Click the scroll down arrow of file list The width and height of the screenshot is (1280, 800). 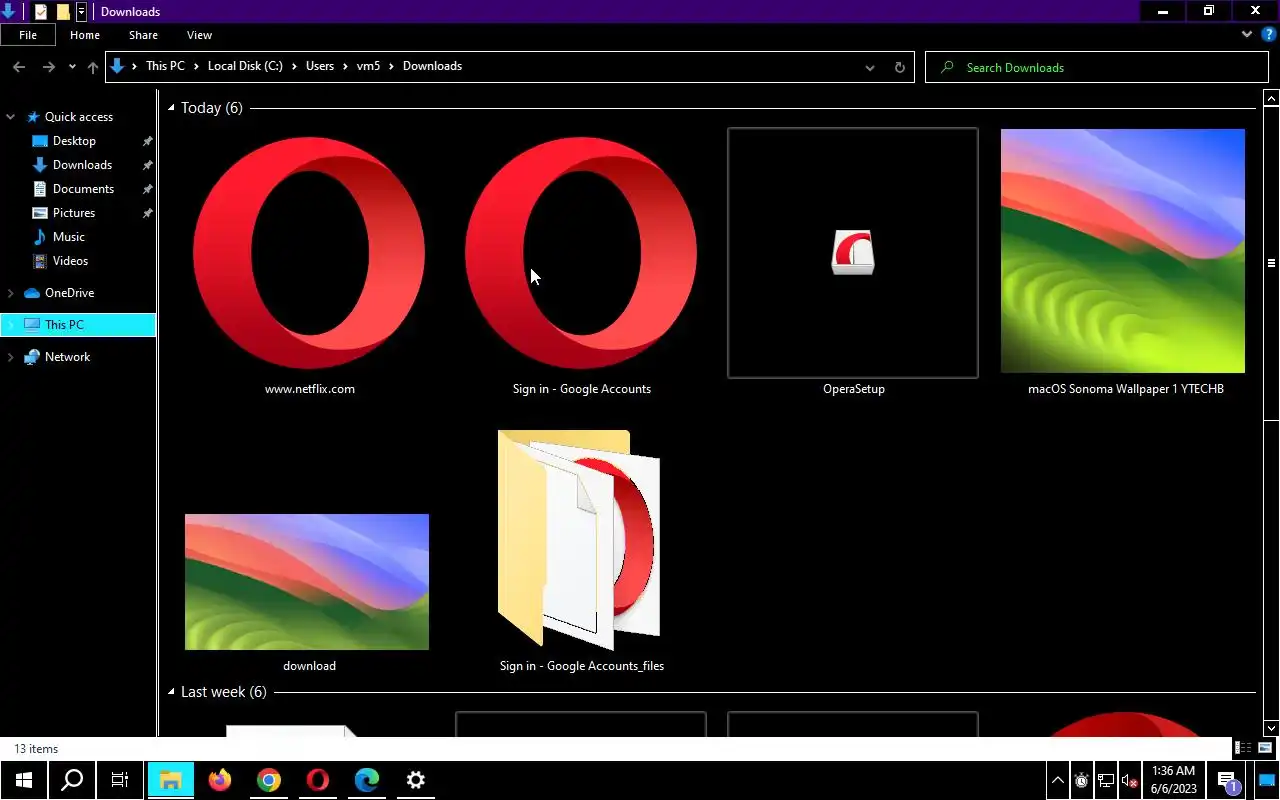(x=1271, y=729)
